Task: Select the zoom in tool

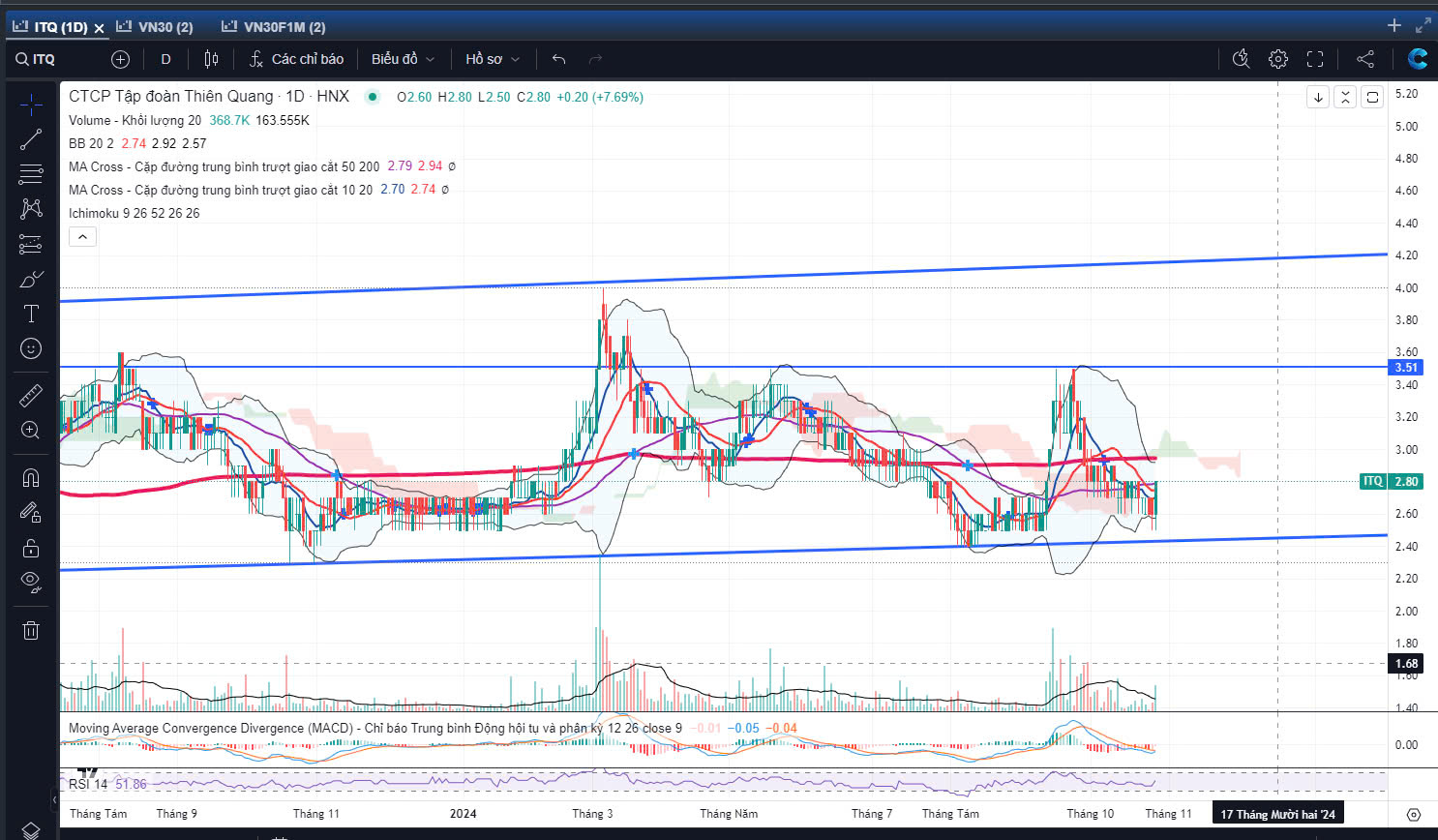Action: [x=31, y=430]
